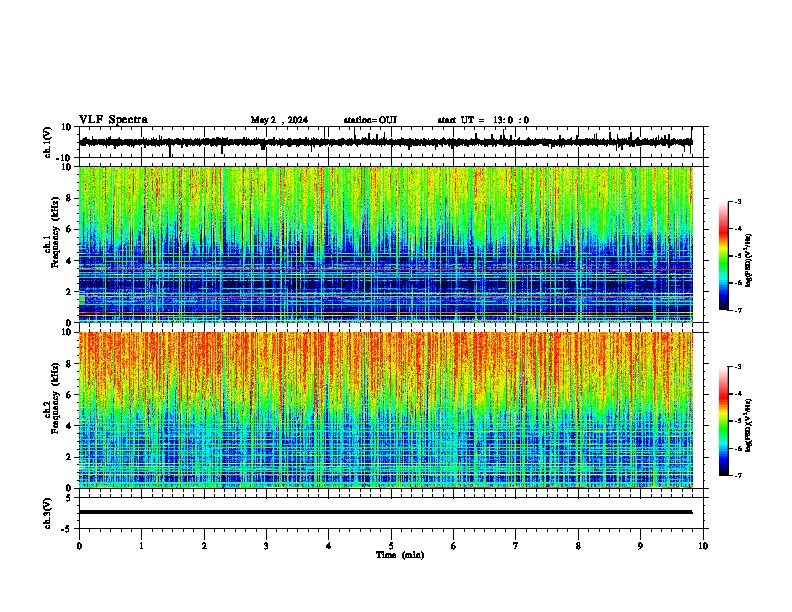Click the "2" tick on ch.1 frequency axis
This screenshot has width=792, height=612.
(x=69, y=291)
